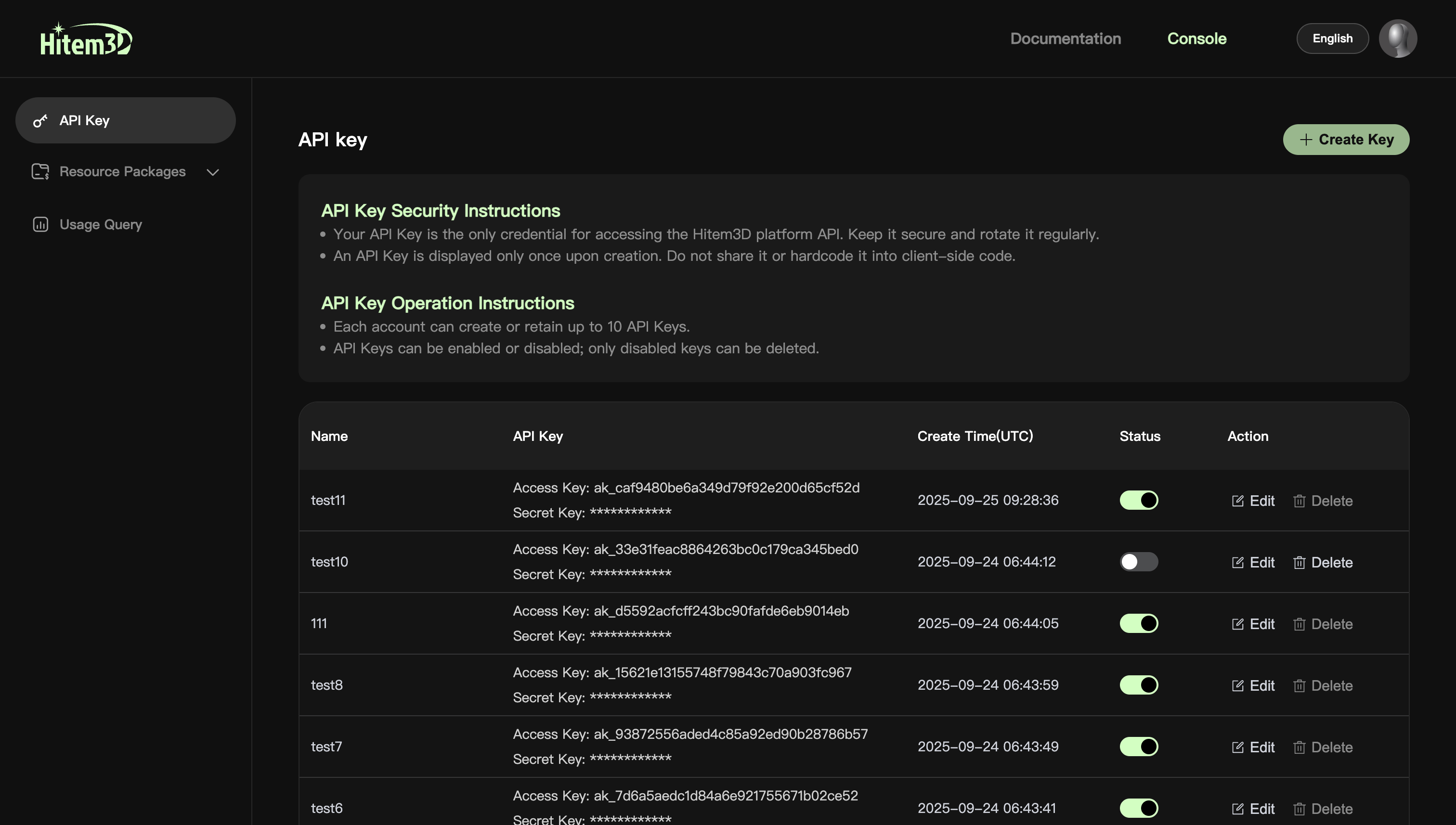Toggle the test7 key status switch
The width and height of the screenshot is (1456, 825).
1139,747
